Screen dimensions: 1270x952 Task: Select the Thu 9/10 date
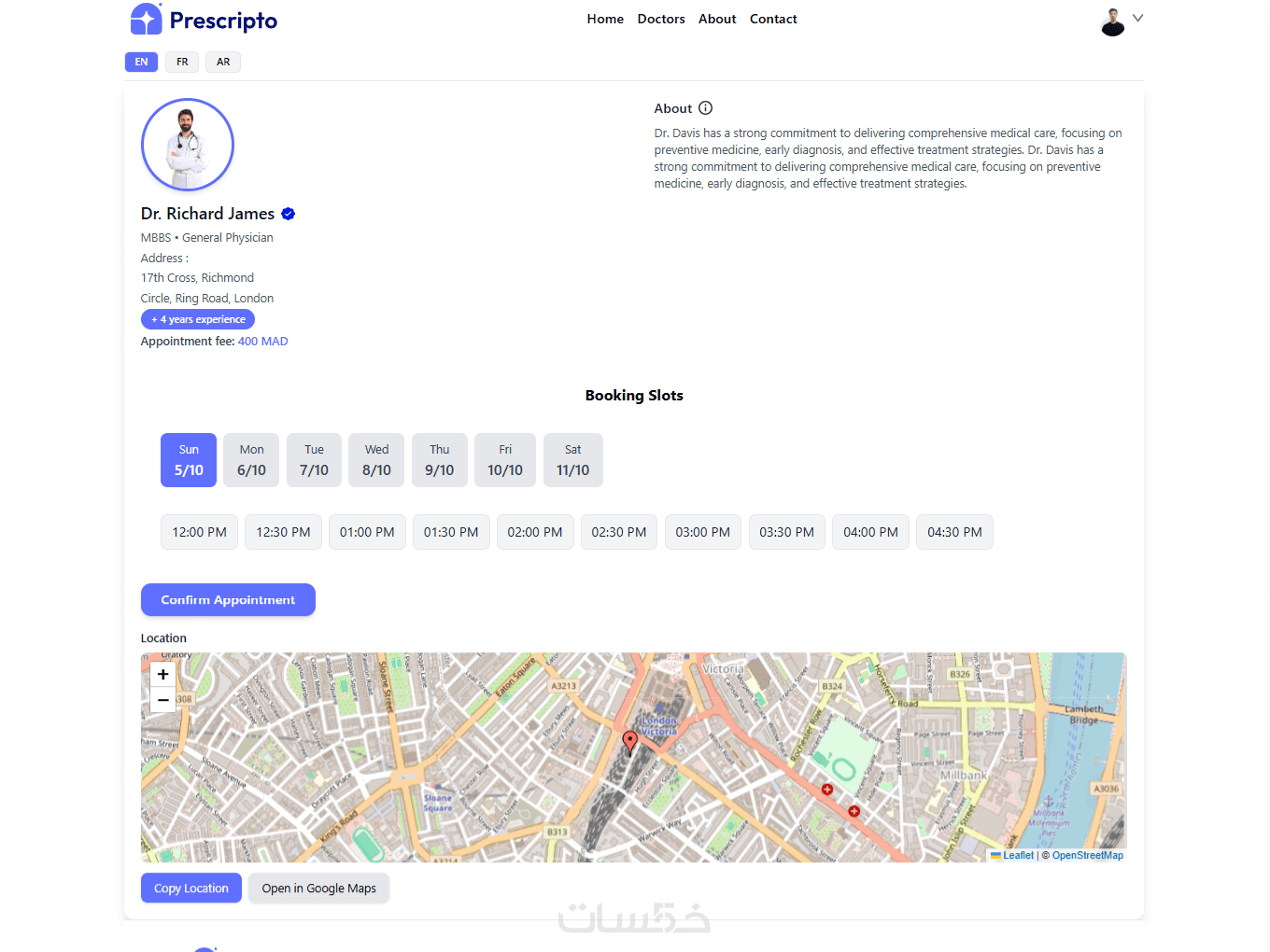[440, 460]
